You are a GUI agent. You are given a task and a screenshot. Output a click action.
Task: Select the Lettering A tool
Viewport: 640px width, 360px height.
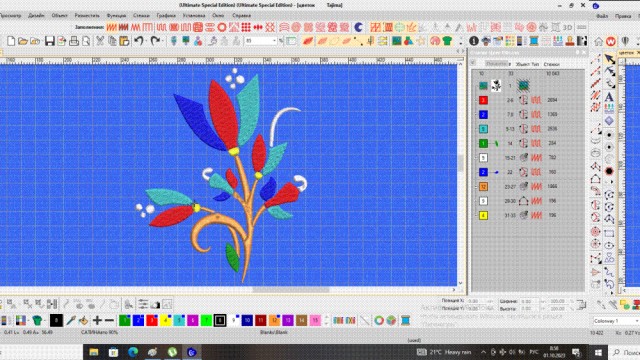coord(609,97)
